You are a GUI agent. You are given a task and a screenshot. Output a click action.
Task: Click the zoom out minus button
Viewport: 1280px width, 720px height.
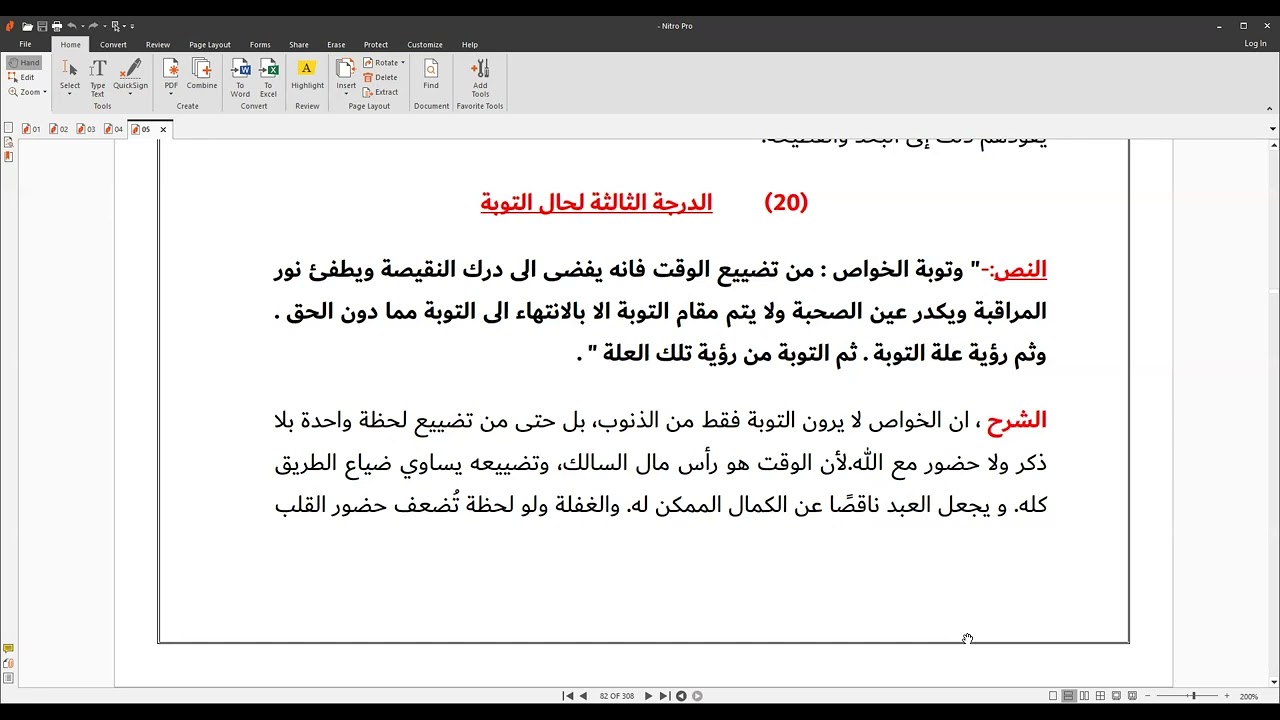tap(1148, 696)
